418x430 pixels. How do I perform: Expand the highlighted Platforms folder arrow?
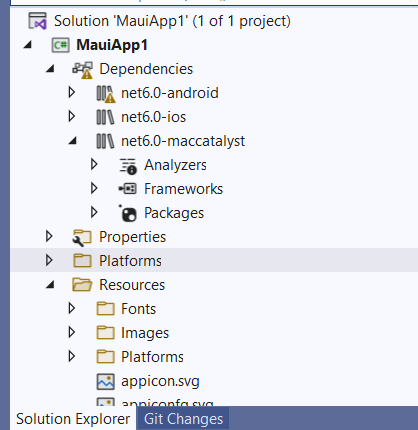click(49, 260)
